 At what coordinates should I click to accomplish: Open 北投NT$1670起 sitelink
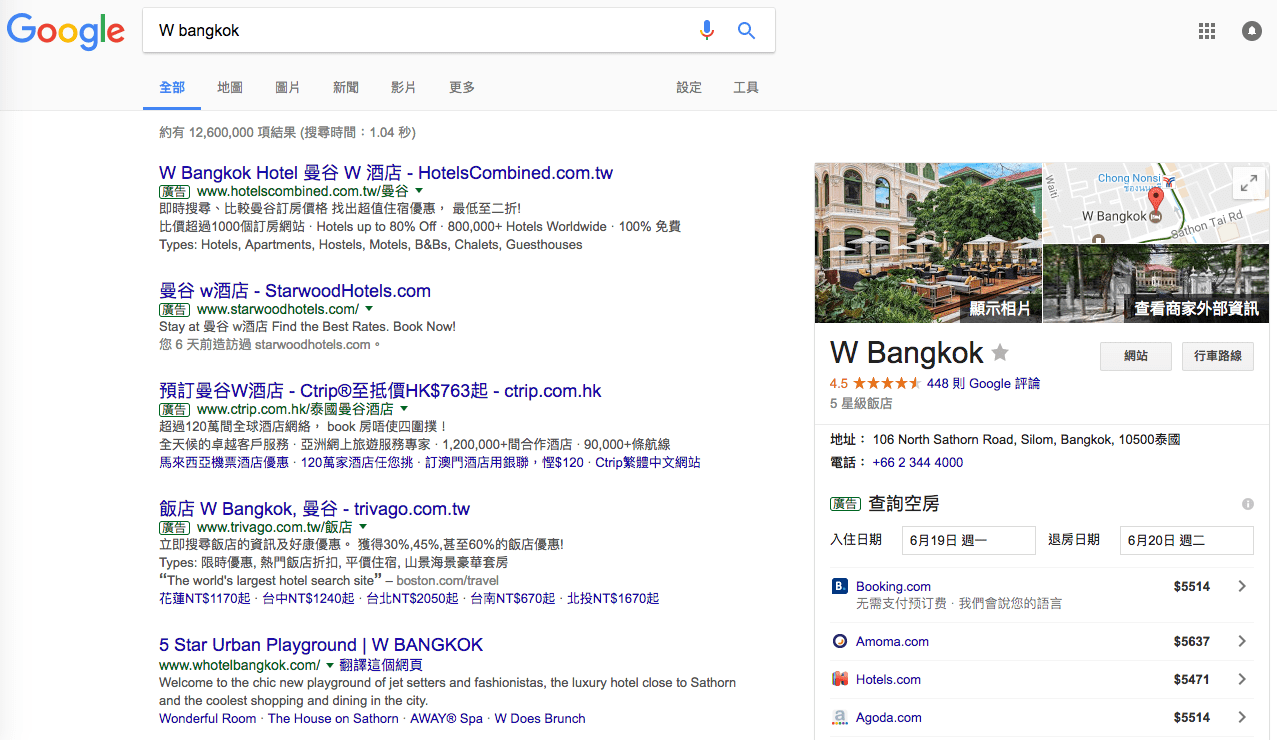(x=613, y=599)
